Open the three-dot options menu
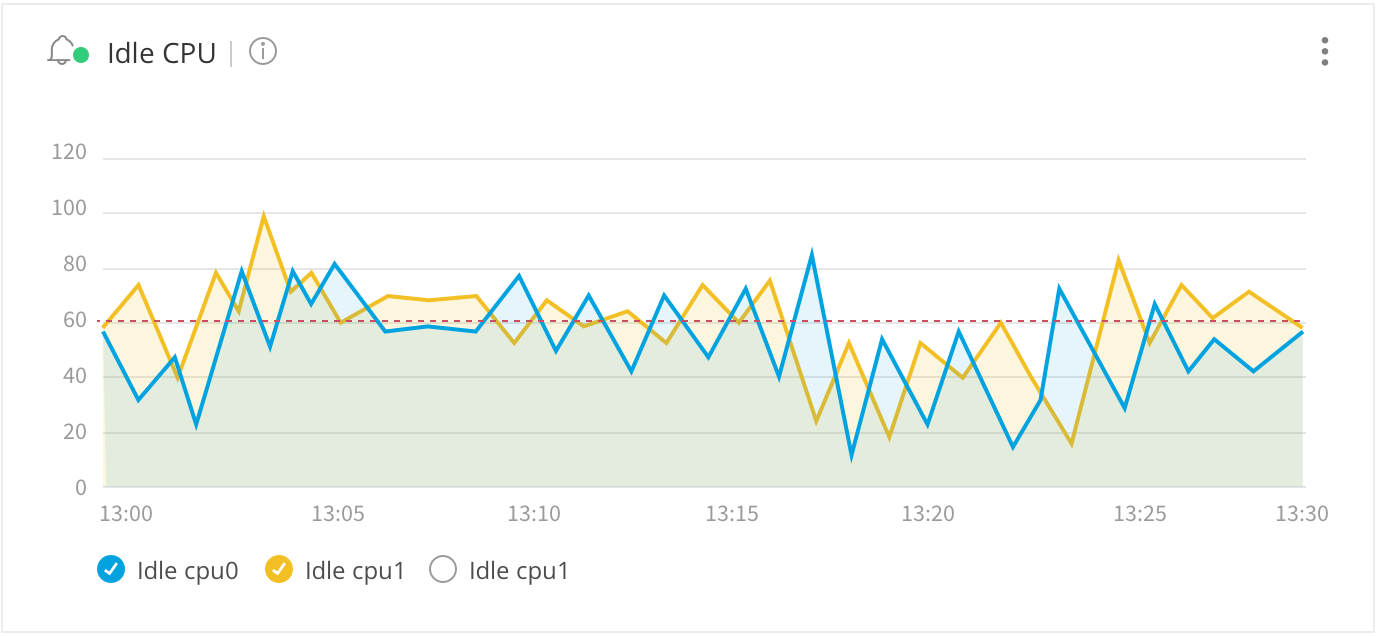 pos(1325,51)
